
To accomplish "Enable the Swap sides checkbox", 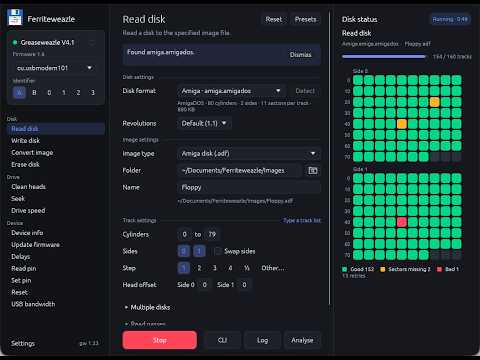I will coord(218,251).
